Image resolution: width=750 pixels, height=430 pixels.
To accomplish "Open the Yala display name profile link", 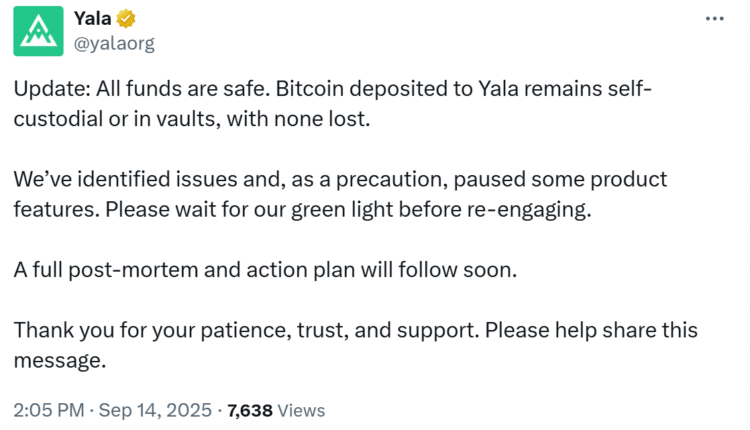I will pyautogui.click(x=93, y=19).
